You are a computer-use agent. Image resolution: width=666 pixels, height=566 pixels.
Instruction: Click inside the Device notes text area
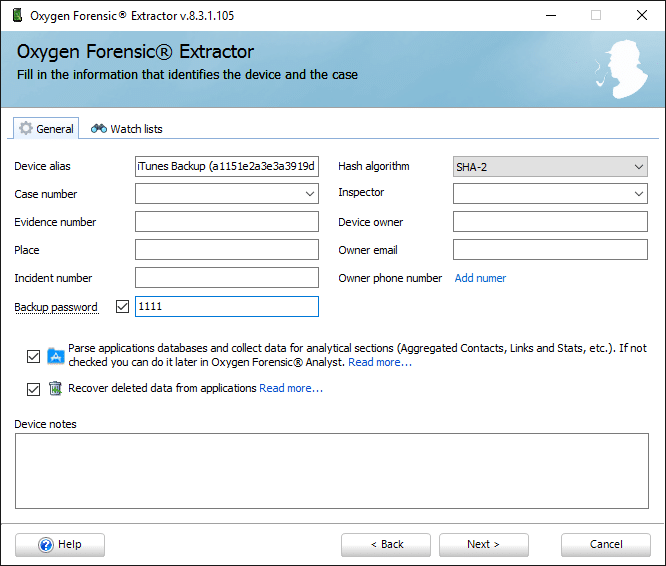coord(332,471)
